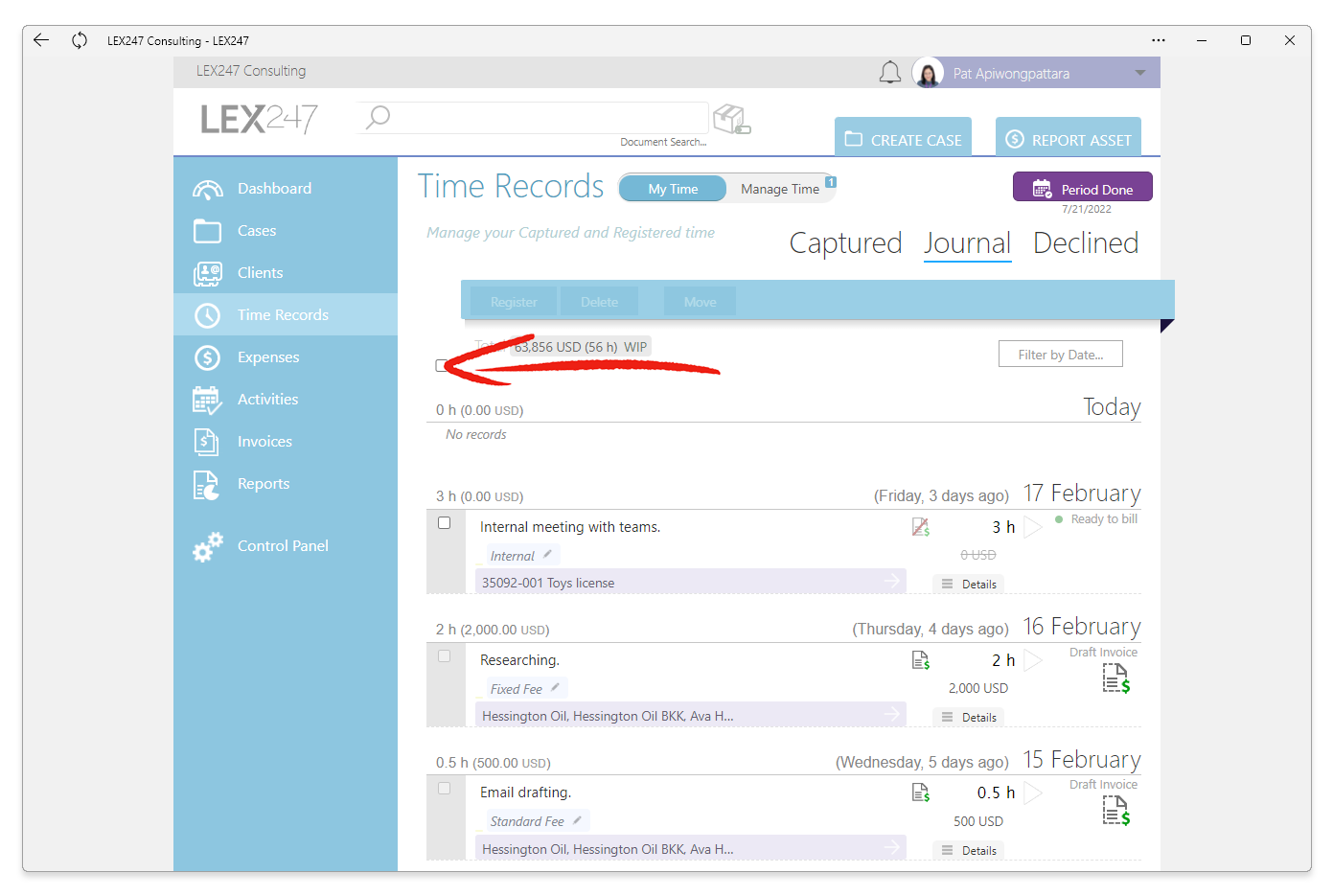Viewport: 1333px width, 896px height.
Task: Click billing document icon on Researching row
Action: coord(921,660)
